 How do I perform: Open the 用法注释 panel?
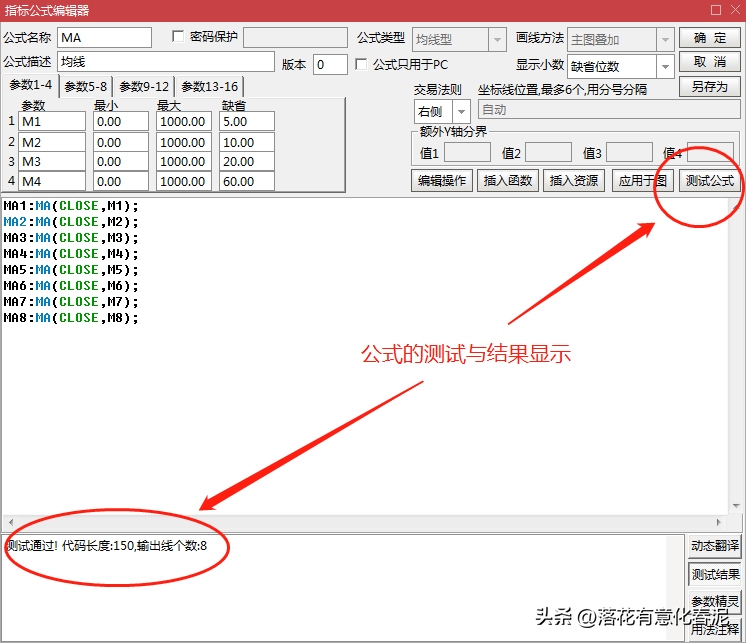pyautogui.click(x=715, y=629)
